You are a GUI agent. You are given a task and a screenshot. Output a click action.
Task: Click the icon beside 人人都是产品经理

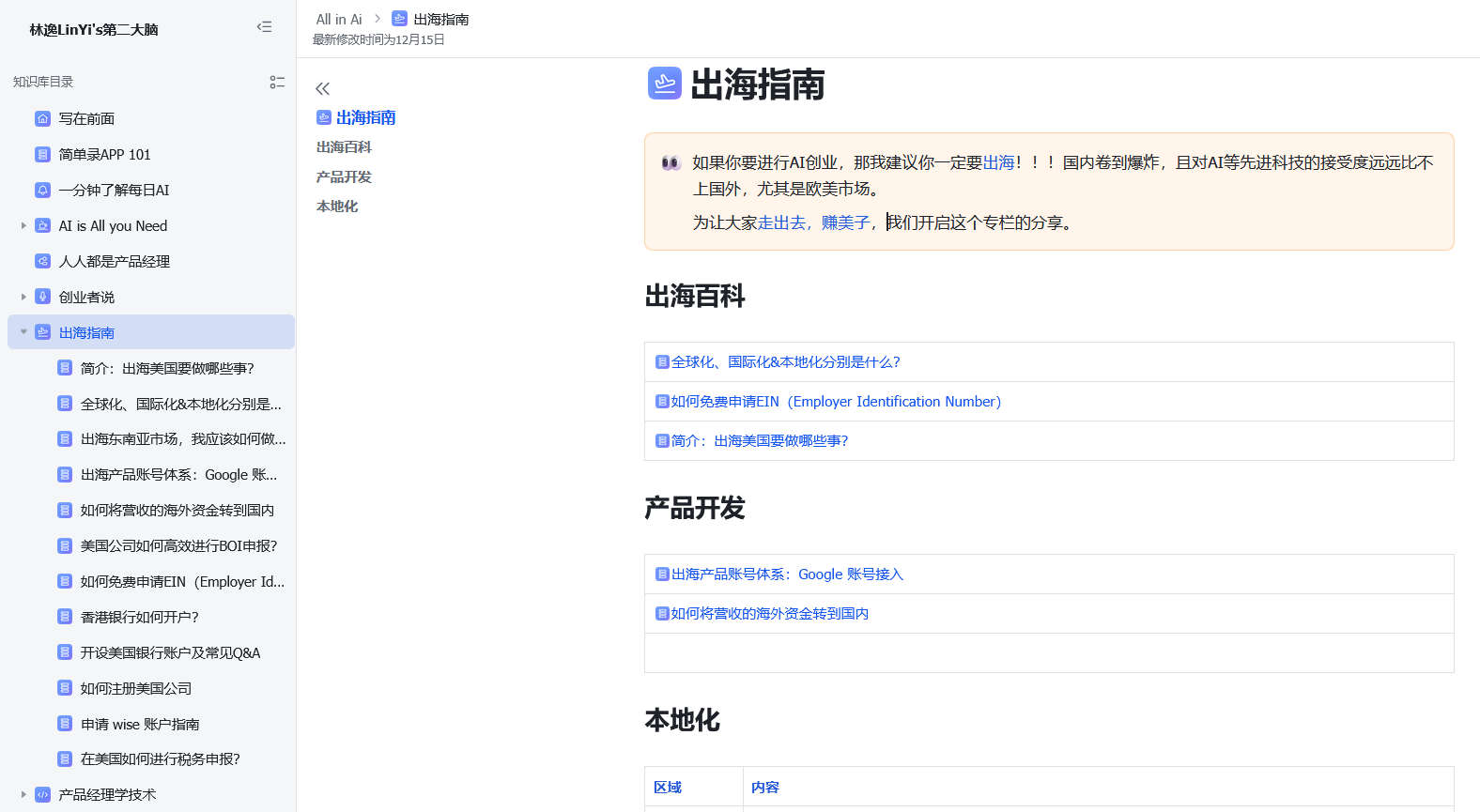[42, 261]
